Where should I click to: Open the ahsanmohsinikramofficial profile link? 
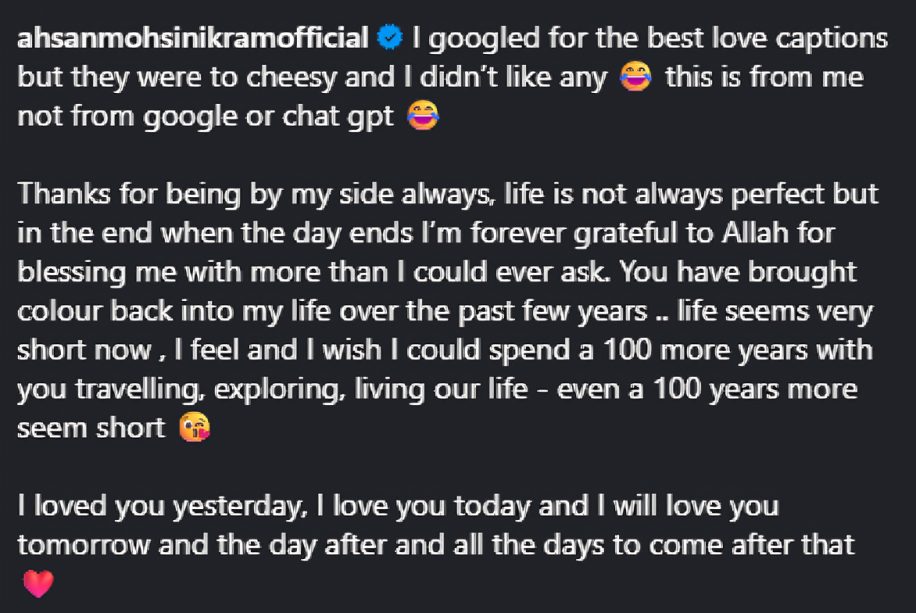click(193, 38)
